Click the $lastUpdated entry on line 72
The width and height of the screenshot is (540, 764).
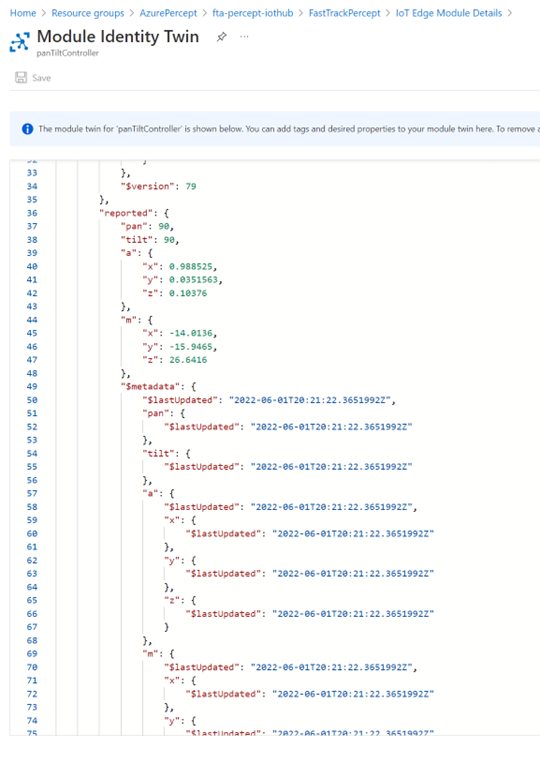pyautogui.click(x=309, y=694)
